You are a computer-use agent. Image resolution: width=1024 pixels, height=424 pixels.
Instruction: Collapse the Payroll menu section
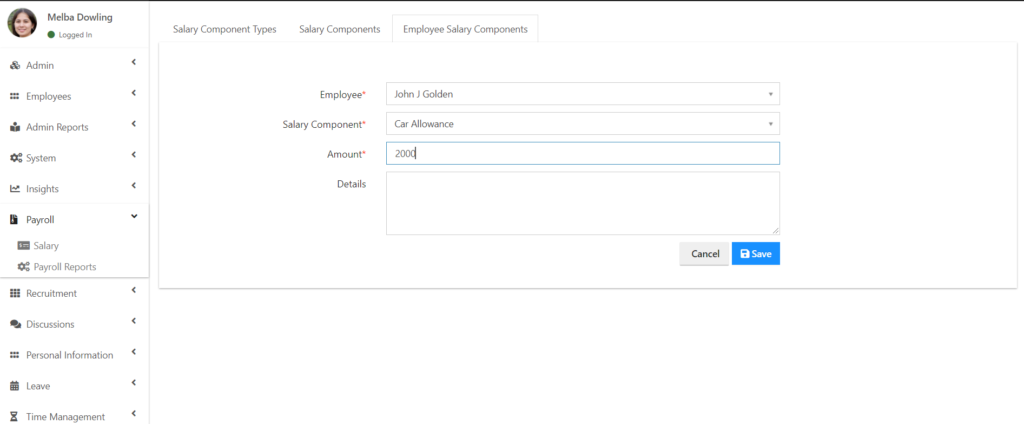pos(134,216)
